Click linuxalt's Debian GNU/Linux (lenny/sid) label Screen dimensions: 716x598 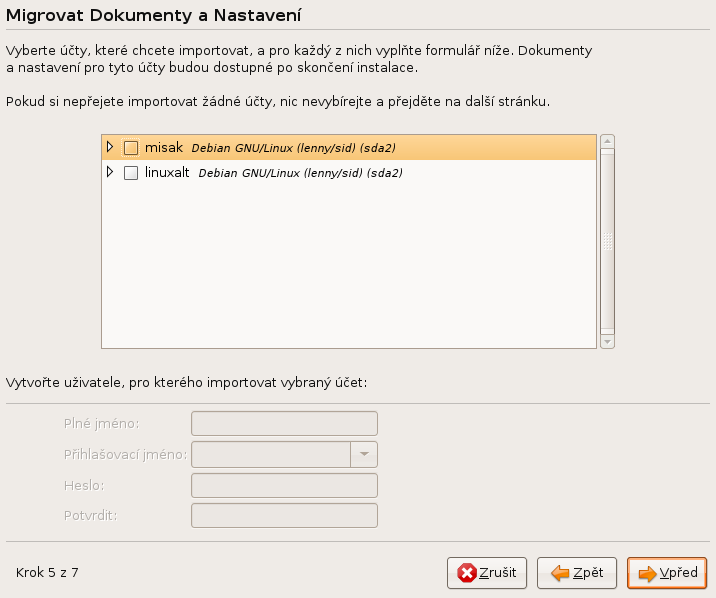tap(300, 173)
